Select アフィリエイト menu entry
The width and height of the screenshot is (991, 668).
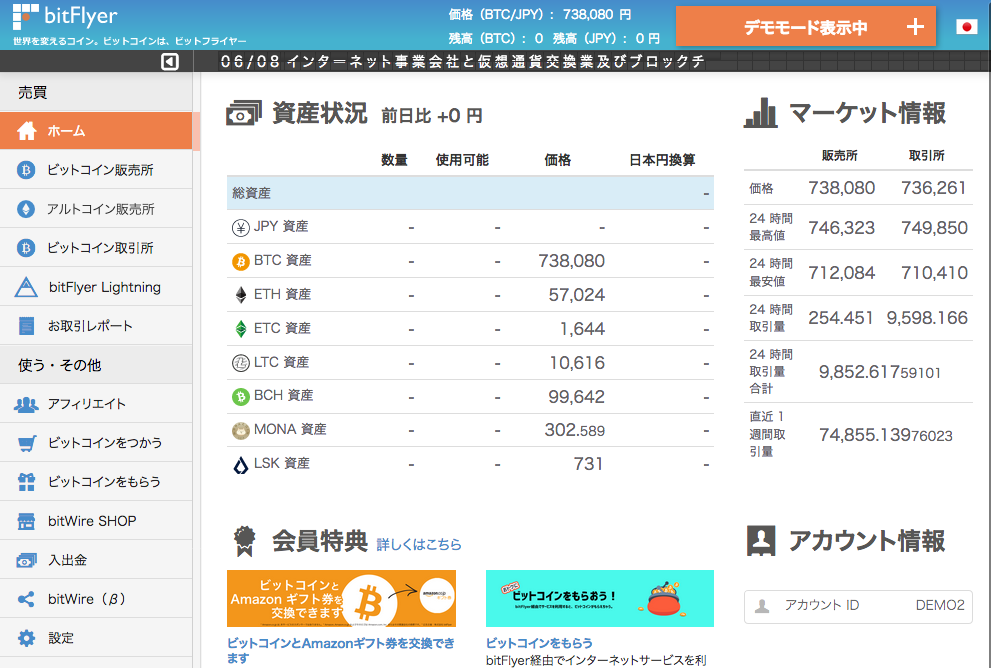96,404
